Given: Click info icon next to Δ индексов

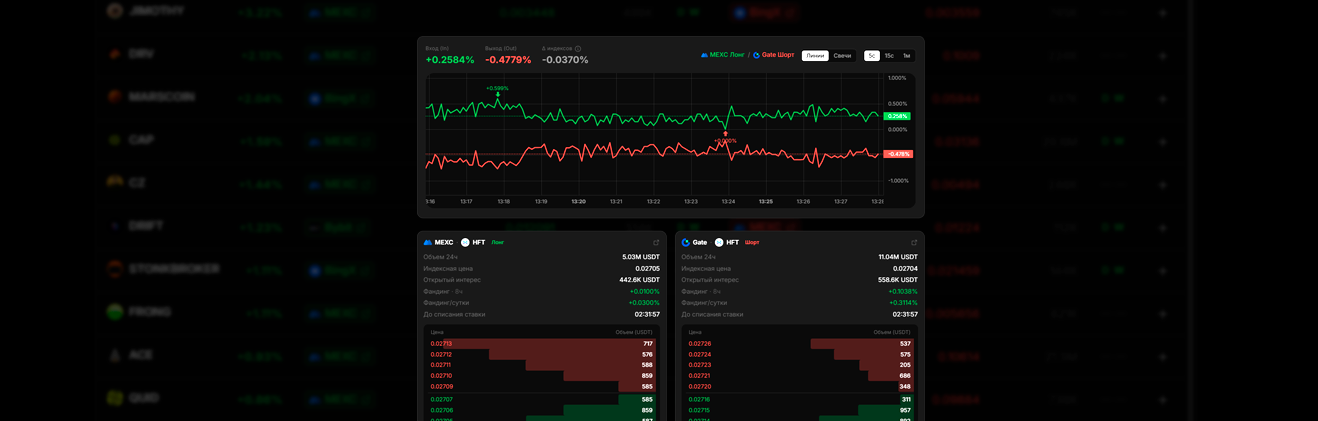Looking at the screenshot, I should [x=578, y=48].
